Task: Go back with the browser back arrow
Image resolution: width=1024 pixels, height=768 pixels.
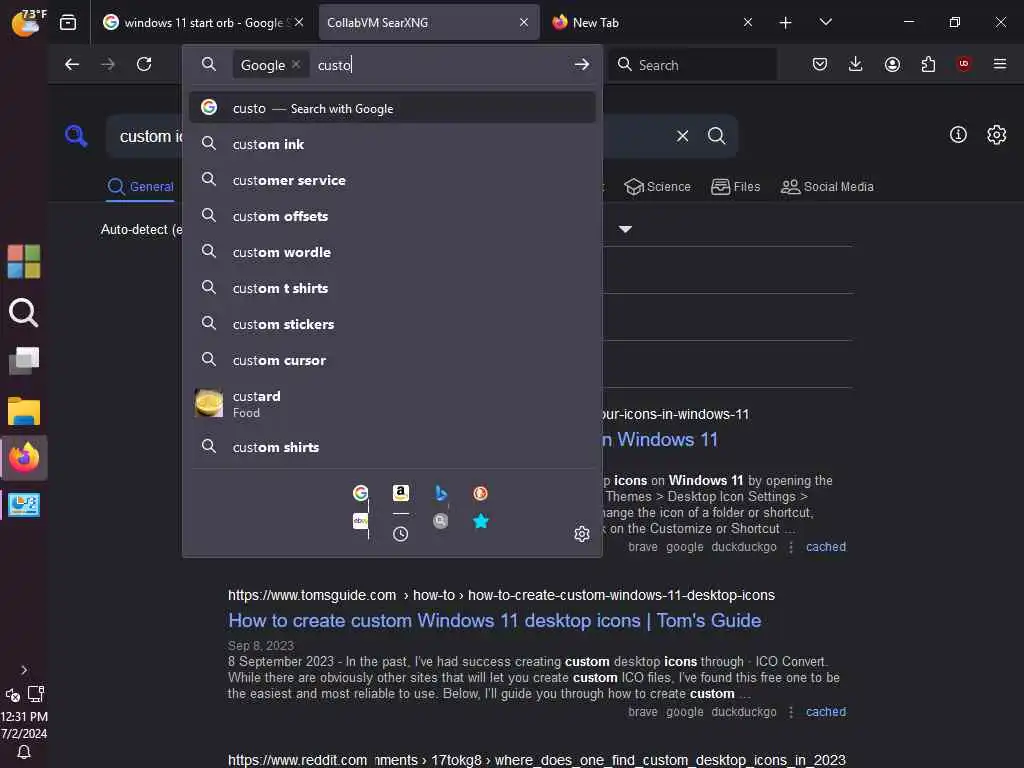Action: click(72, 64)
